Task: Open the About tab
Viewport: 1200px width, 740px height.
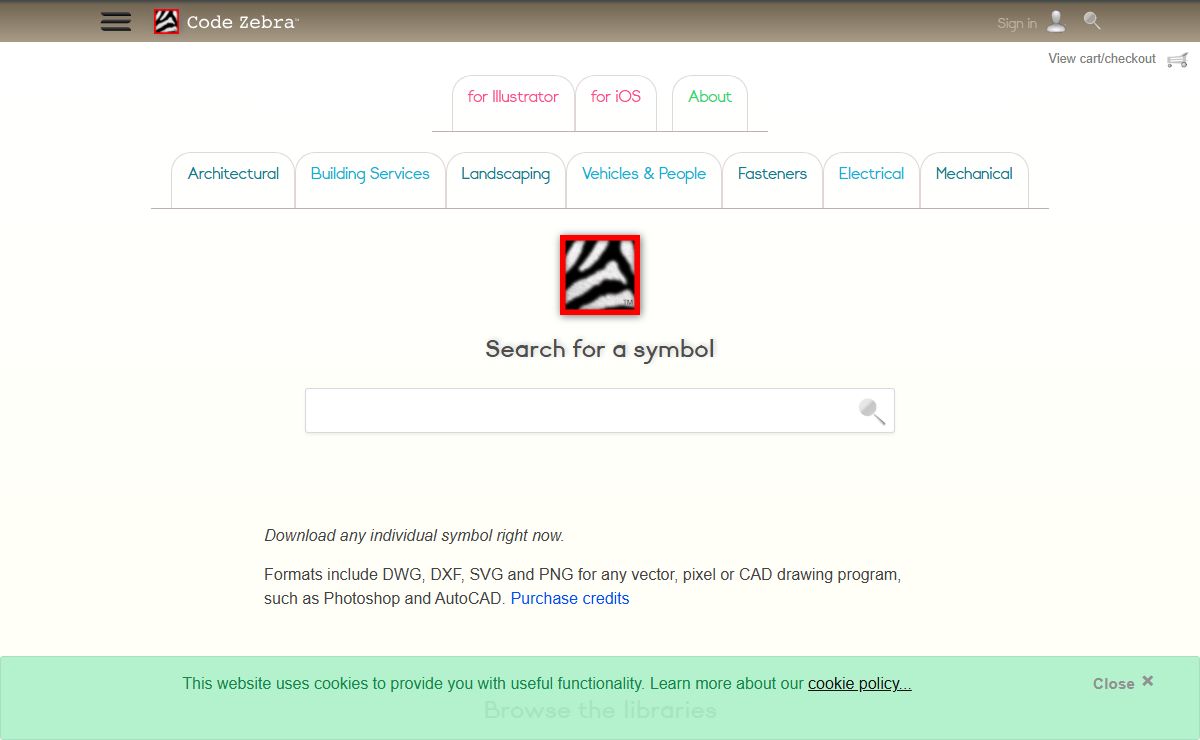Action: 710,103
